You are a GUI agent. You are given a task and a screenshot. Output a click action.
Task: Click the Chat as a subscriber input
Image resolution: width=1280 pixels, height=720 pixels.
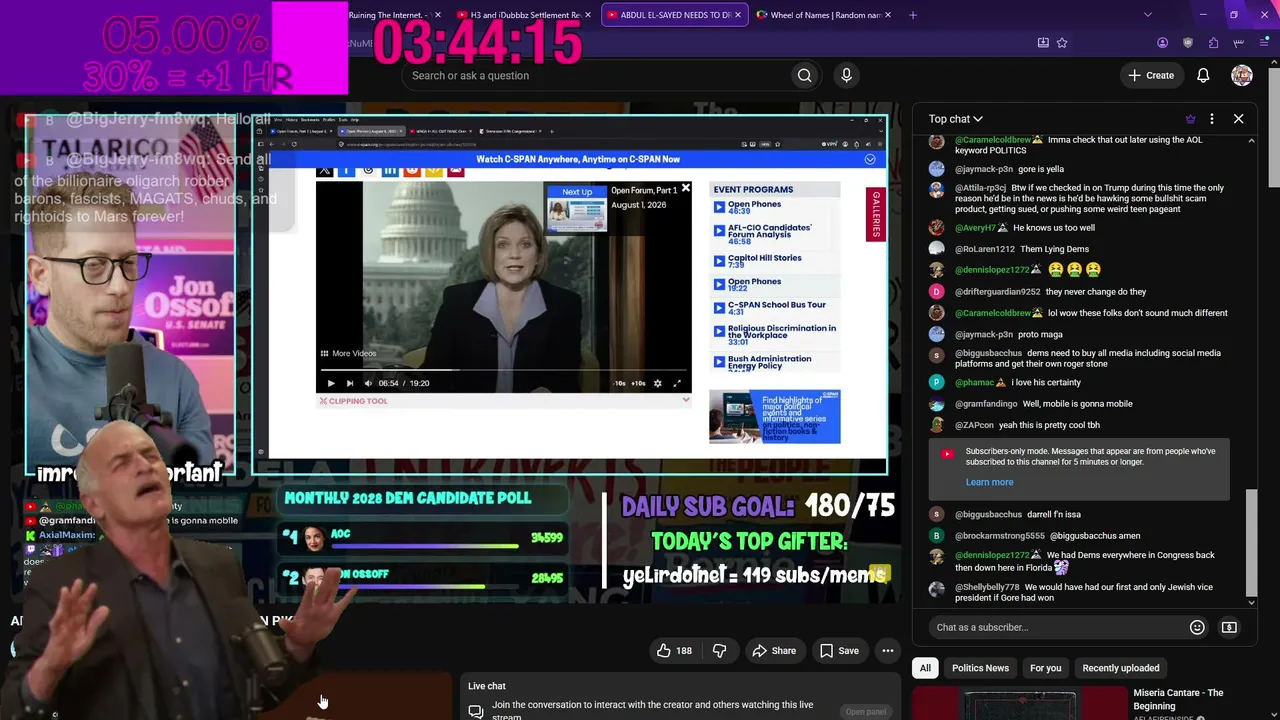coord(1055,627)
